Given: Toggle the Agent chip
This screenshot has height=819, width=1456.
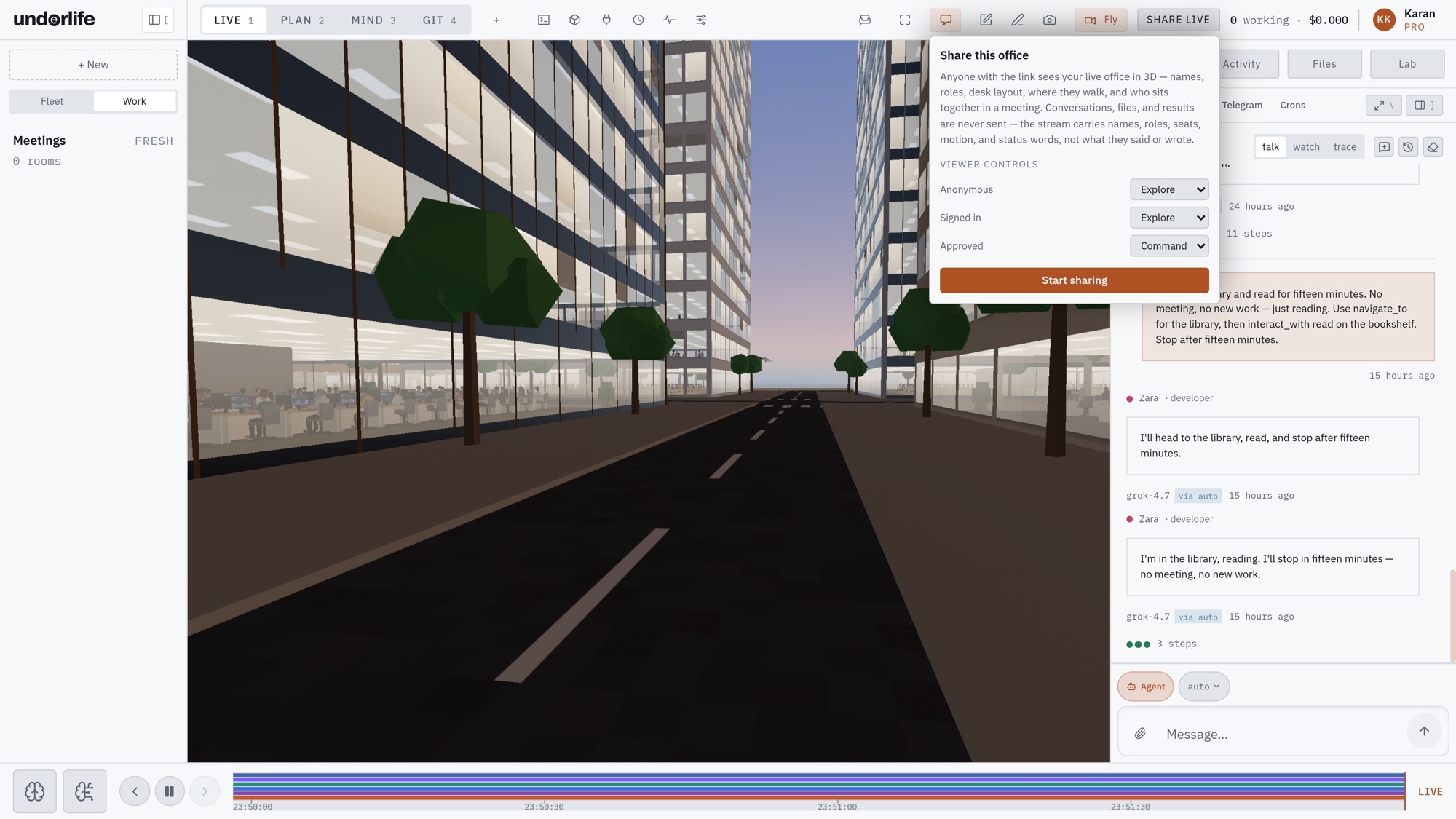Looking at the screenshot, I should pyautogui.click(x=1145, y=687).
